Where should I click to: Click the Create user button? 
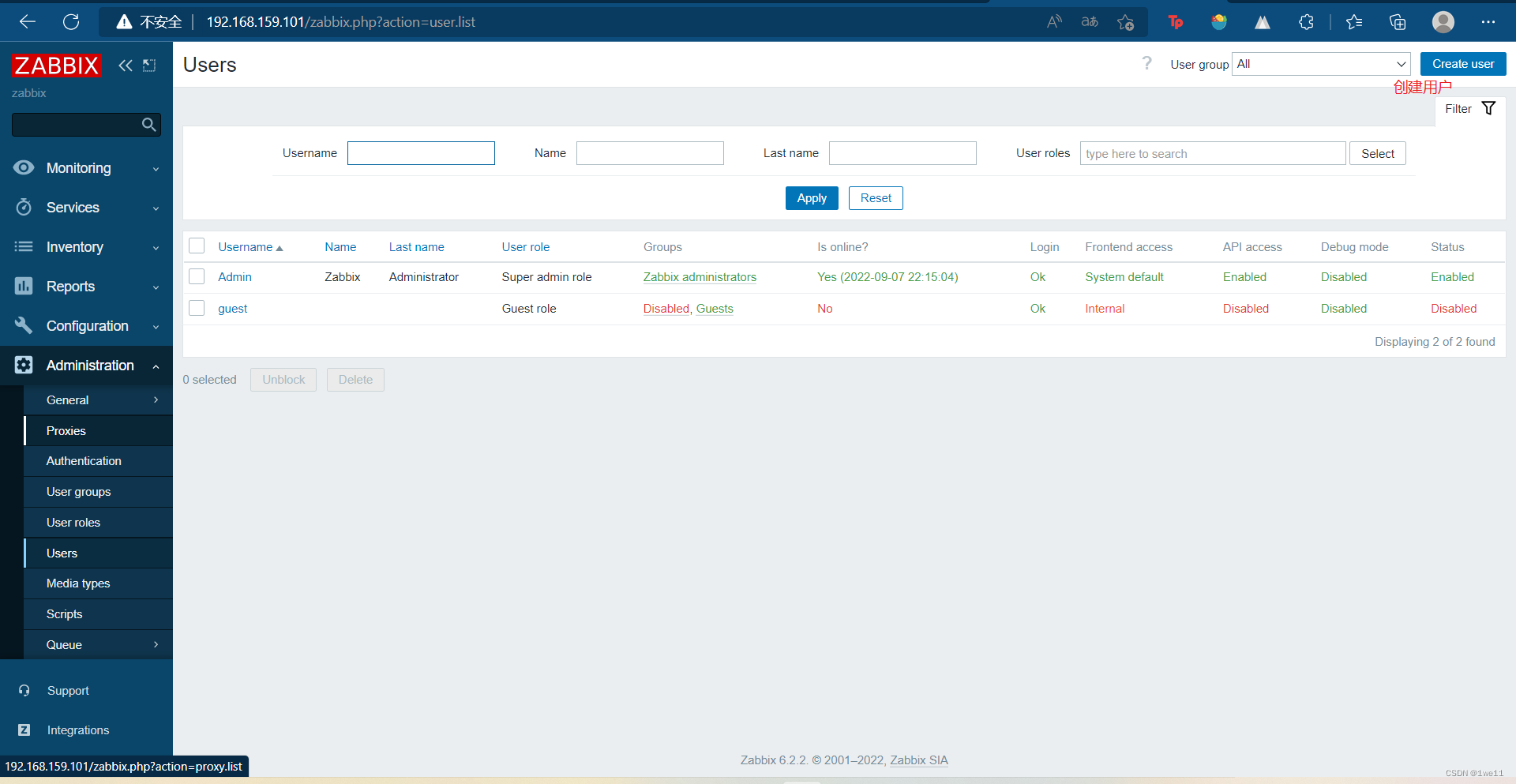point(1463,64)
